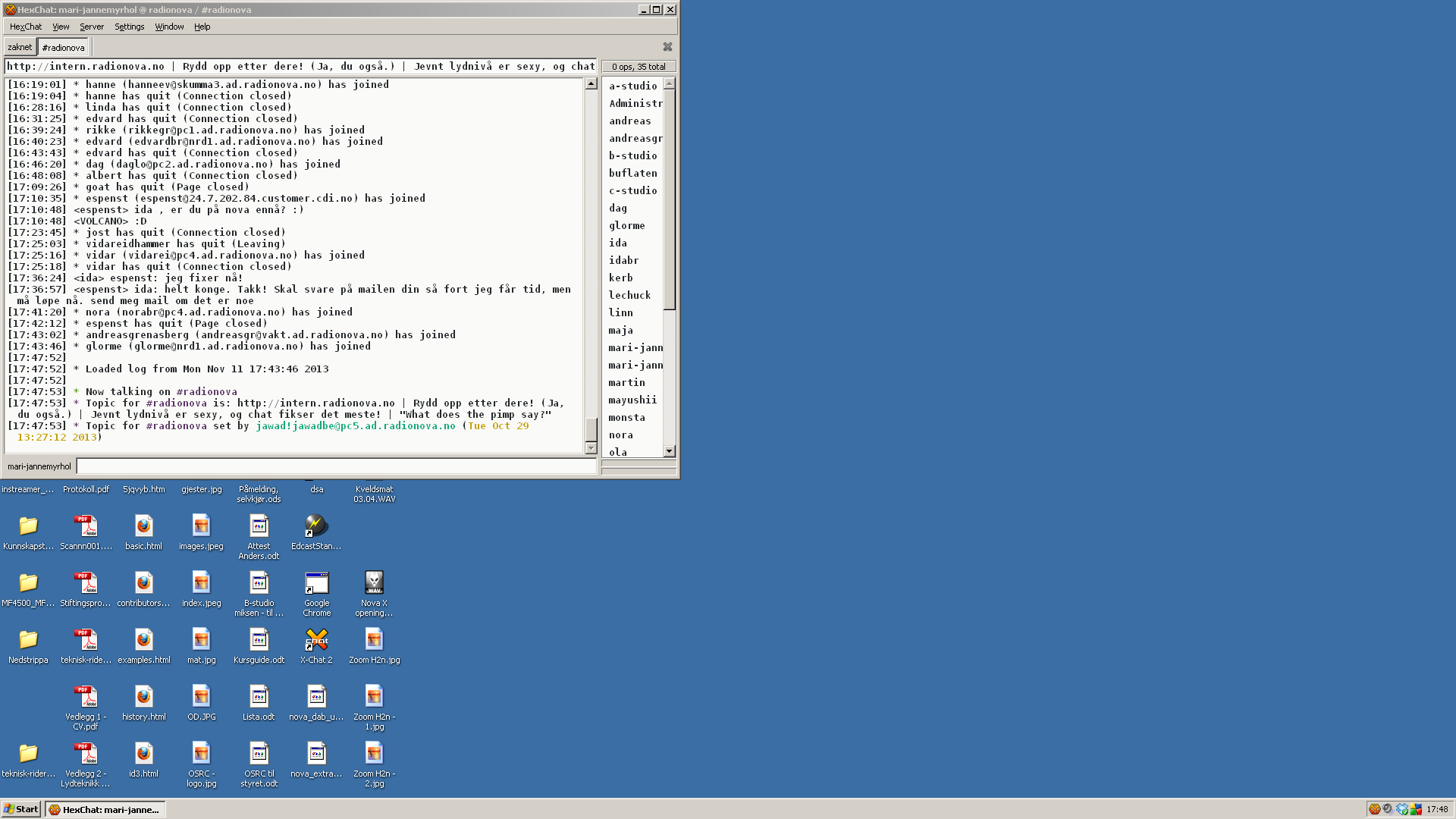Click the Start button on taskbar
The height and width of the screenshot is (819, 1456).
[21, 809]
